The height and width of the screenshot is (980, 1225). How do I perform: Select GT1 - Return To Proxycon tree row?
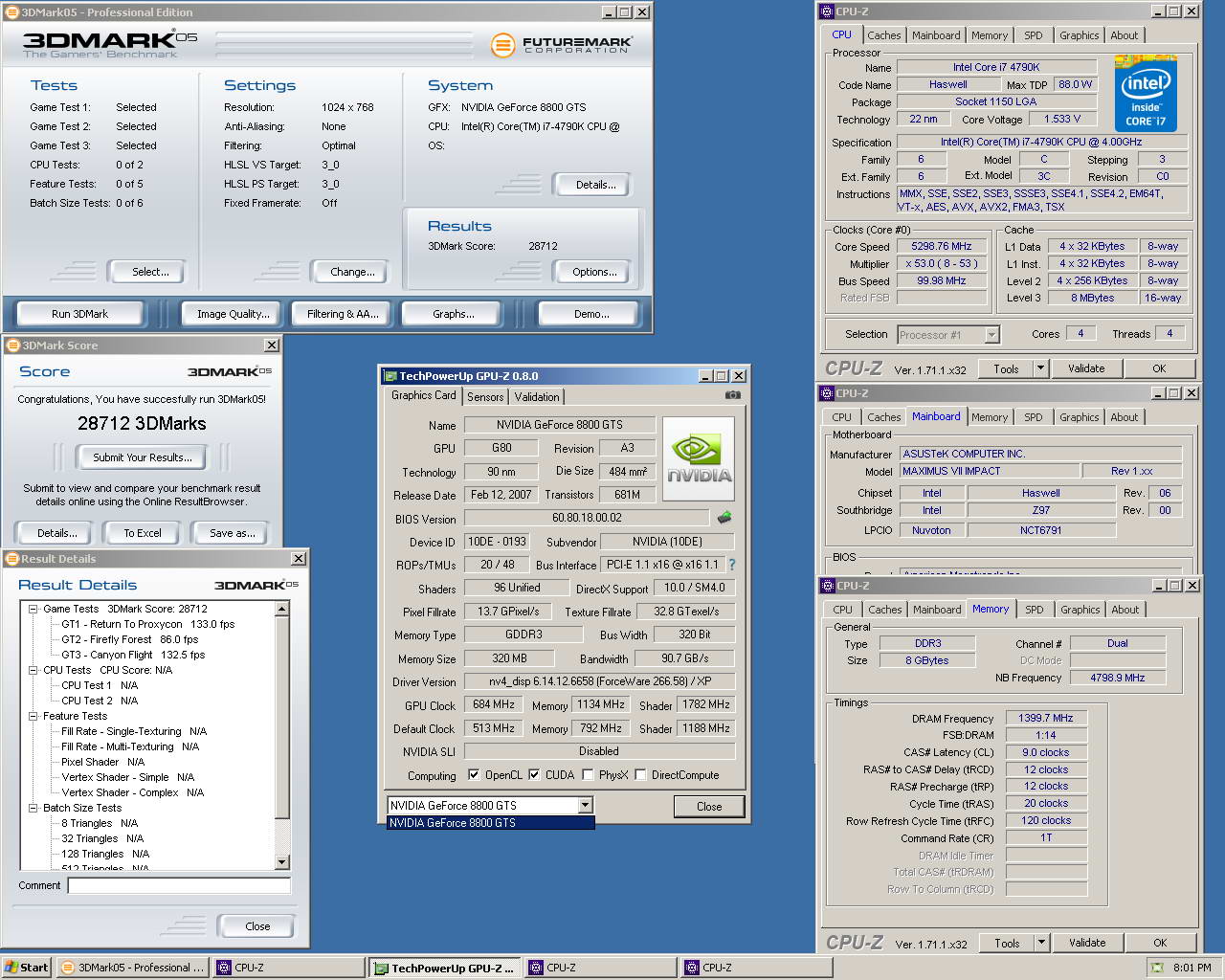coord(147,624)
